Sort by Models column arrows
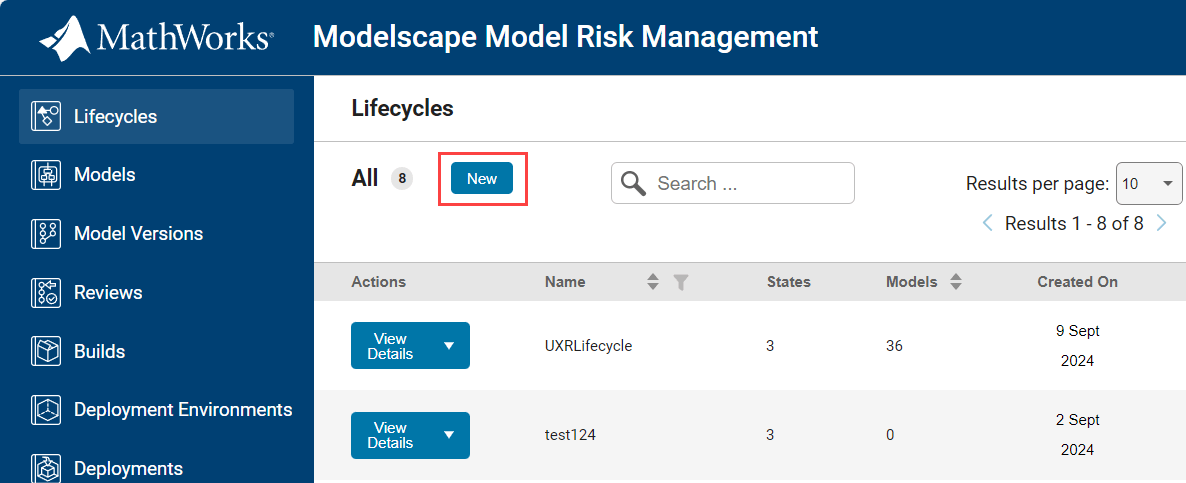Screen dimensions: 1186x483 [x=955, y=282]
